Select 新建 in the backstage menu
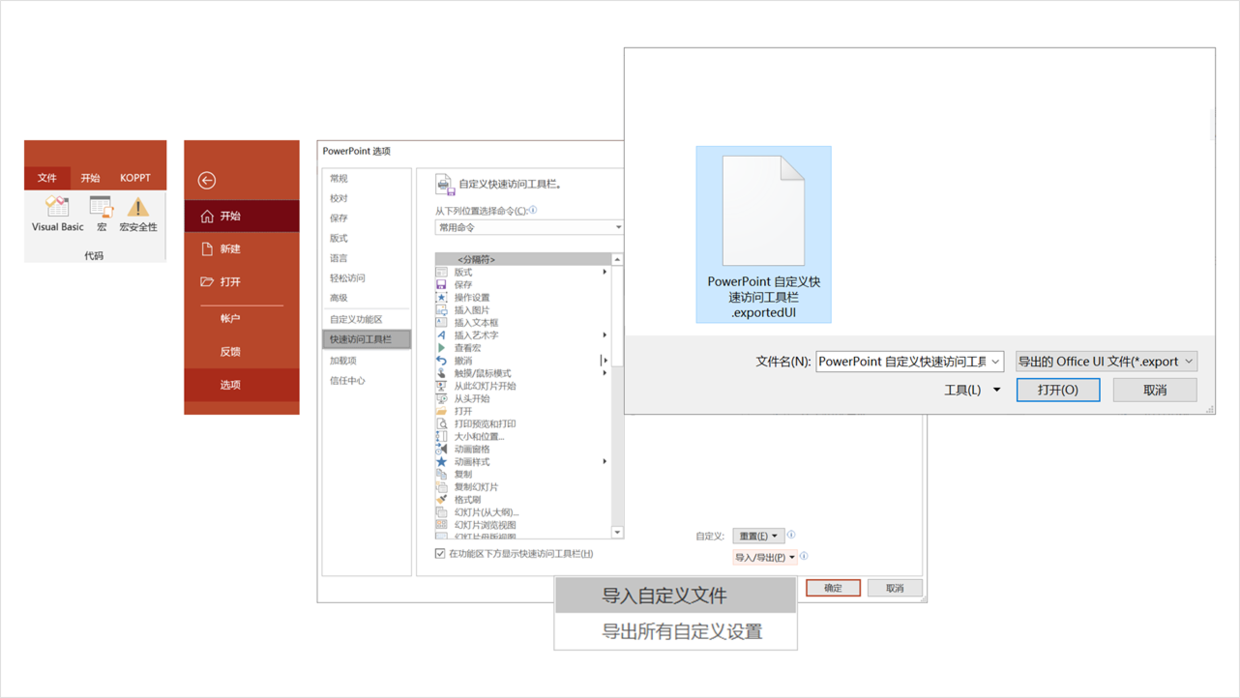Screen dimensions: 1240x698 (x=241, y=249)
